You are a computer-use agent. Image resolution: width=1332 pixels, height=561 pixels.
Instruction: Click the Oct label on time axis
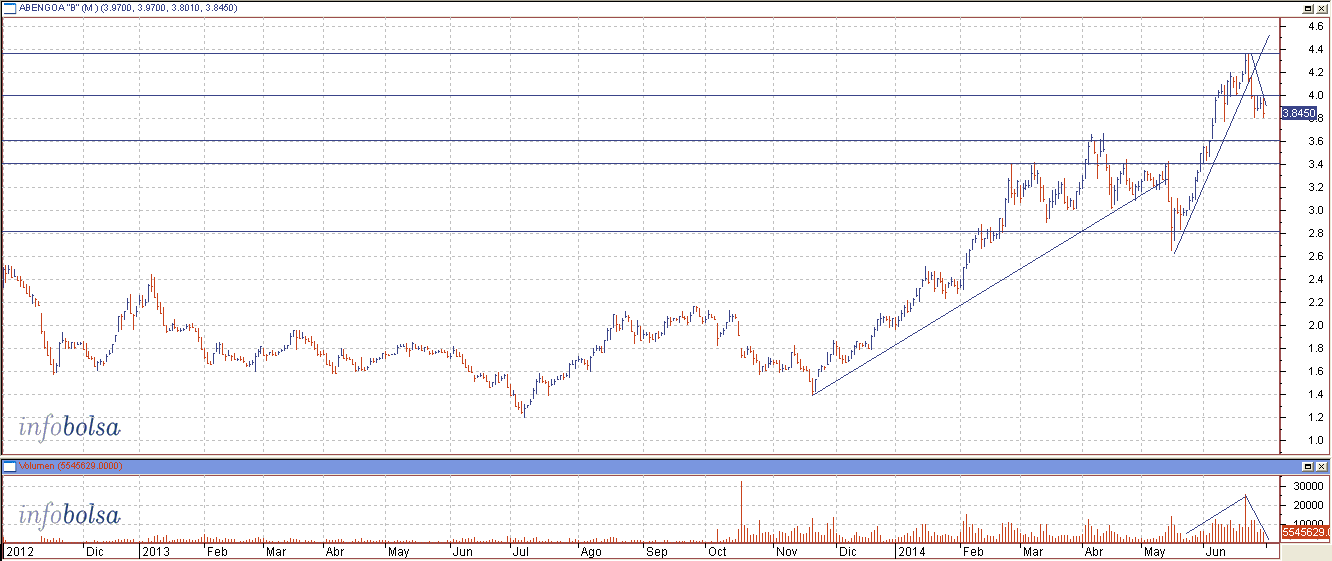717,551
